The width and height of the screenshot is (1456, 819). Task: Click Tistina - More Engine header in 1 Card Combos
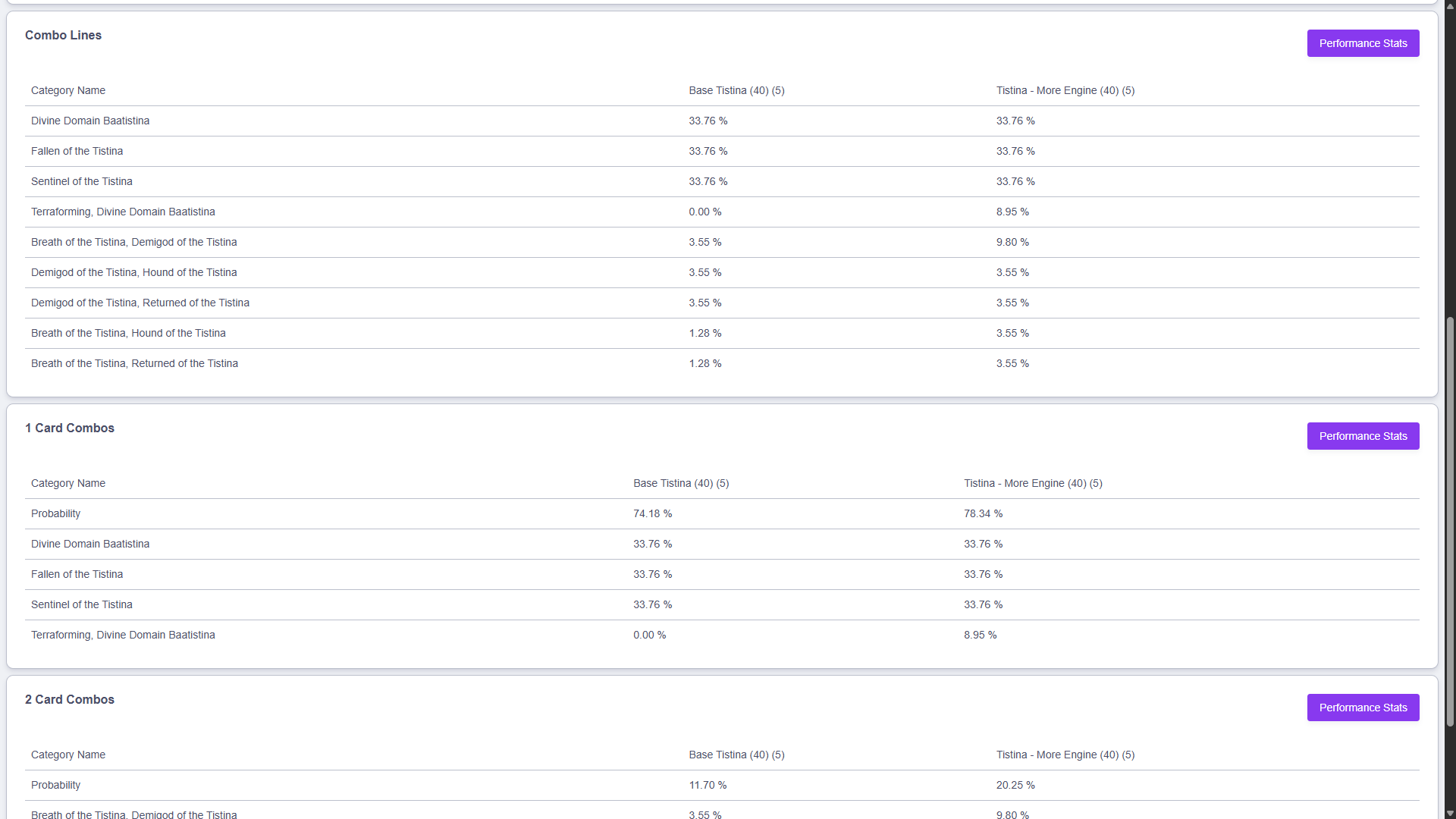tap(1033, 483)
